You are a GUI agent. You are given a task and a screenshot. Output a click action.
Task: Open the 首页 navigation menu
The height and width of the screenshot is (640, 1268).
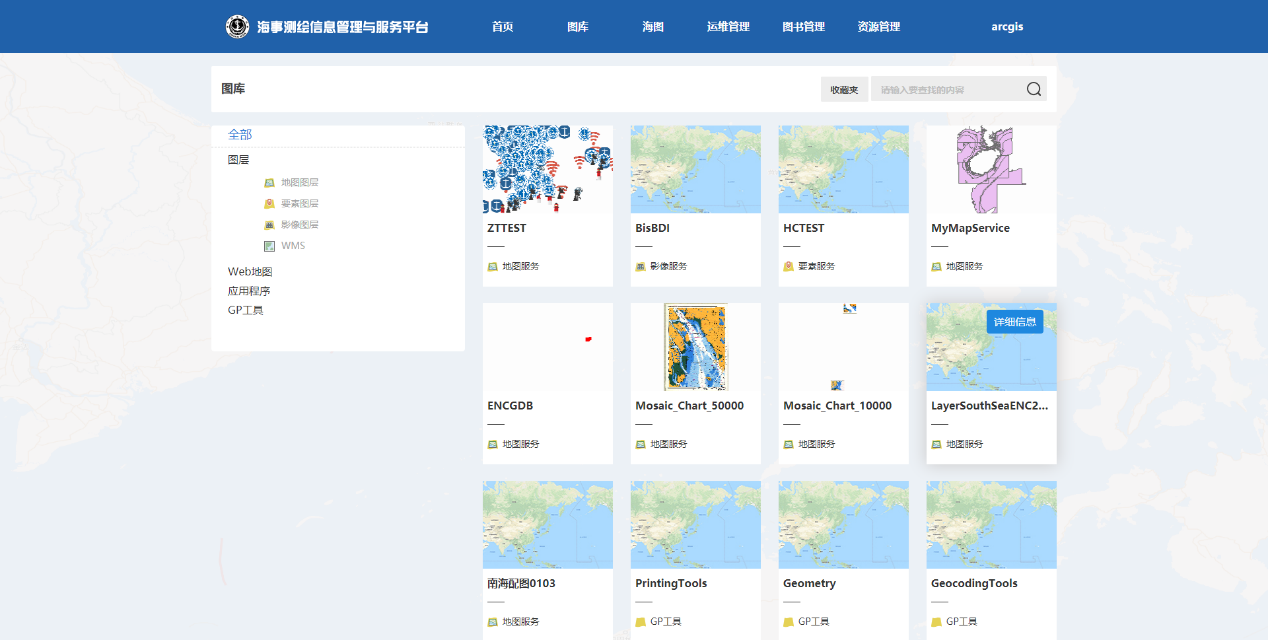(502, 27)
